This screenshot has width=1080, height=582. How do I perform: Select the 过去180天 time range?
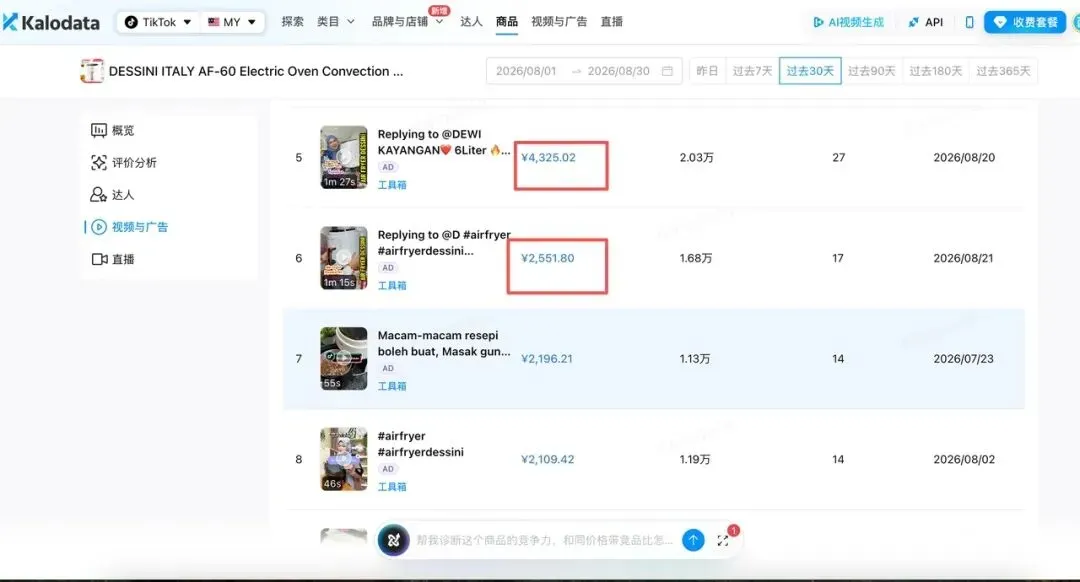coord(935,71)
